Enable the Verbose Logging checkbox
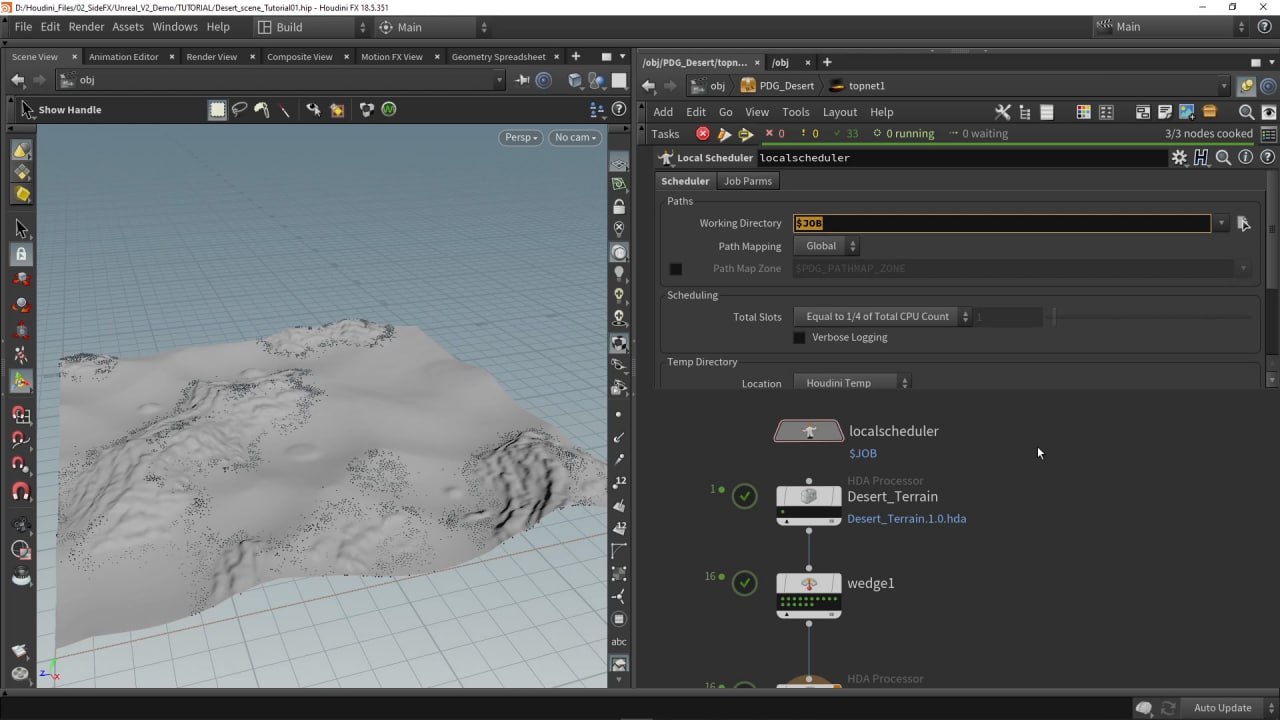 point(799,338)
